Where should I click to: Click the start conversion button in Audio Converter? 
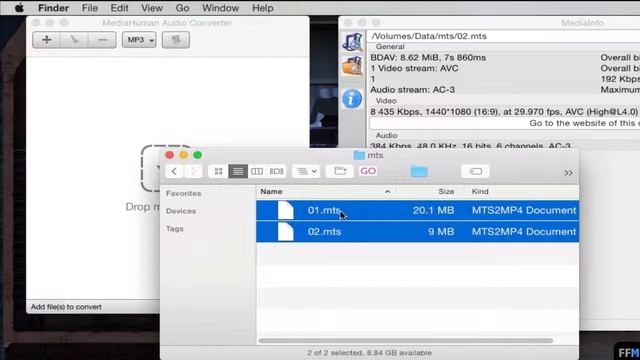176,40
